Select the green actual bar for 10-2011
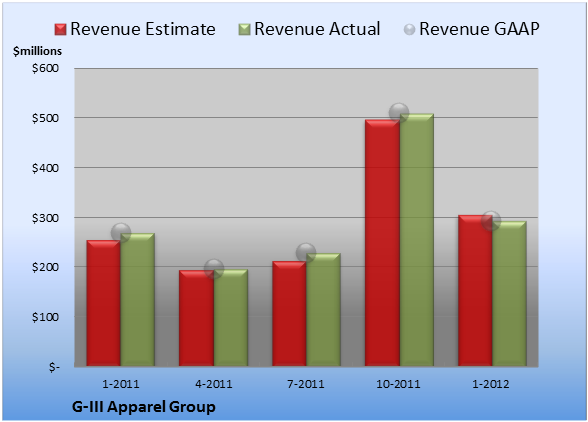The width and height of the screenshot is (588, 422). click(x=416, y=240)
